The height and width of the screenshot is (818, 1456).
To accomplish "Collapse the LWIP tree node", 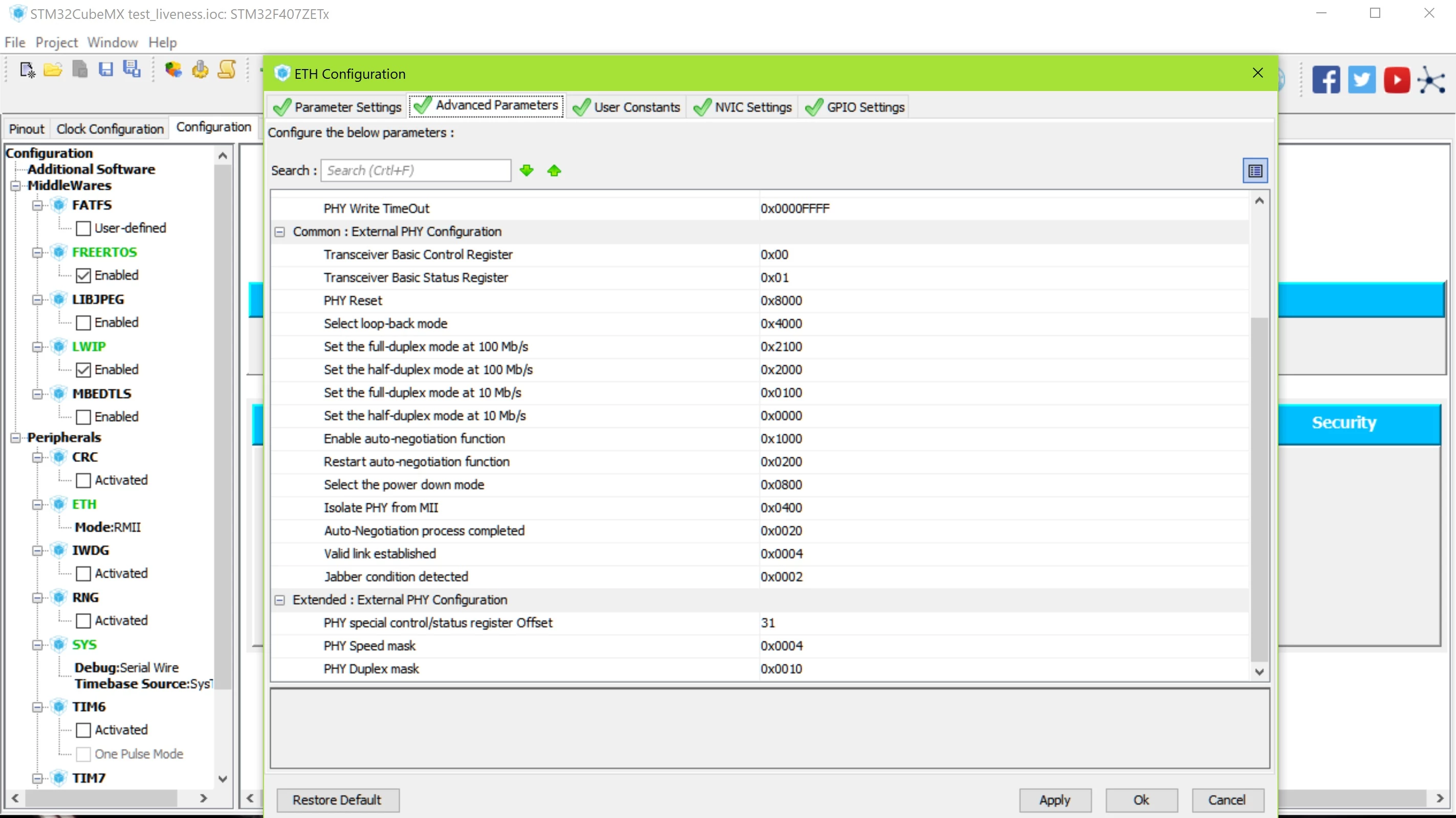I will pyautogui.click(x=37, y=347).
